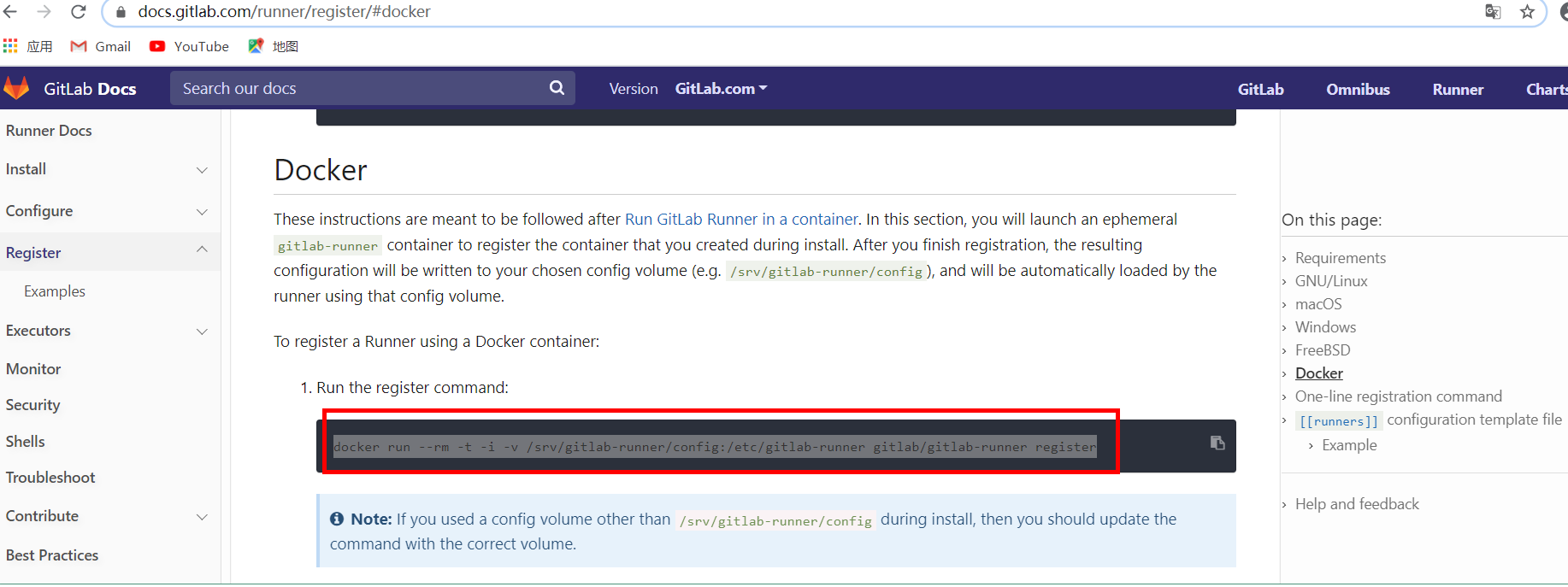Click the info icon beside Note

coord(337,519)
